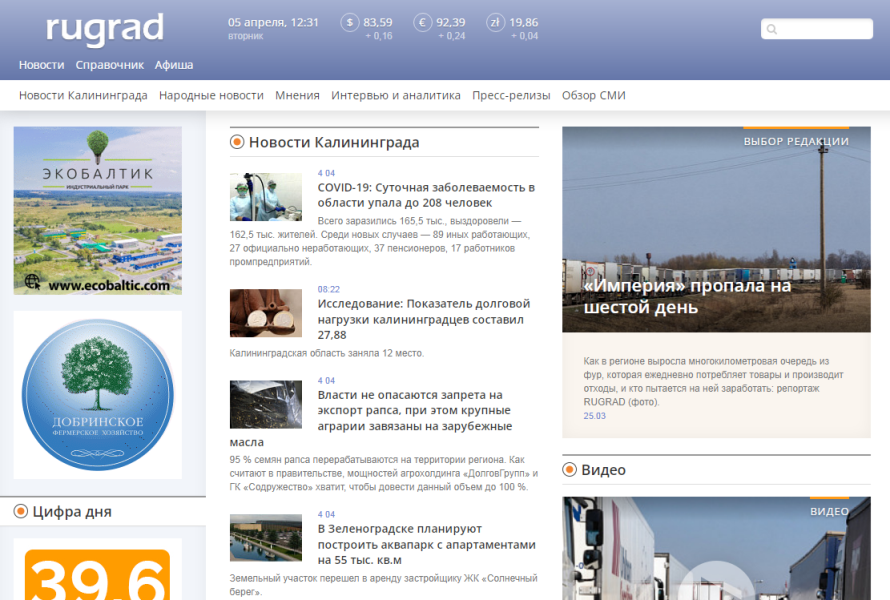Click orange circle icon beside Цифра дня
This screenshot has width=890, height=600.
(x=21, y=512)
